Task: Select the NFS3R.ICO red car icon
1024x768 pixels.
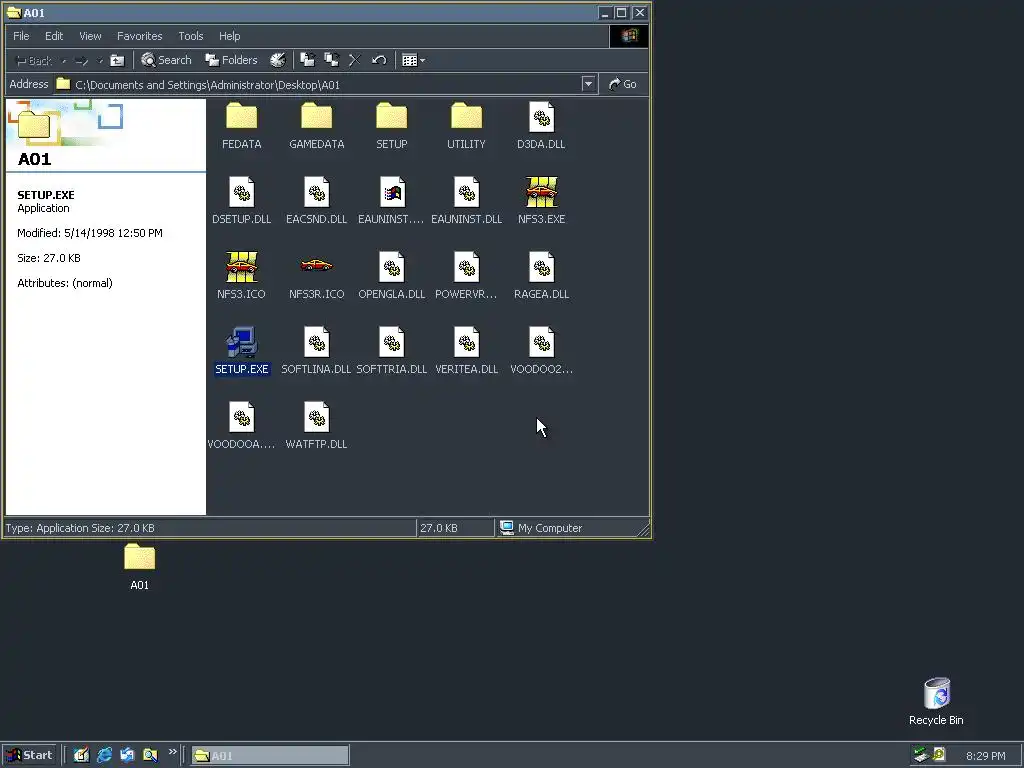Action: 317,276
